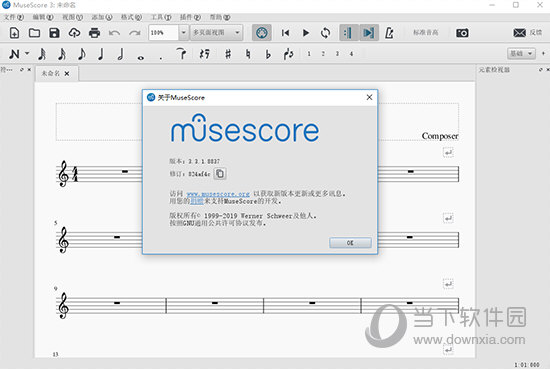Open the 工具 menu
550x369 pixels.
161,17
